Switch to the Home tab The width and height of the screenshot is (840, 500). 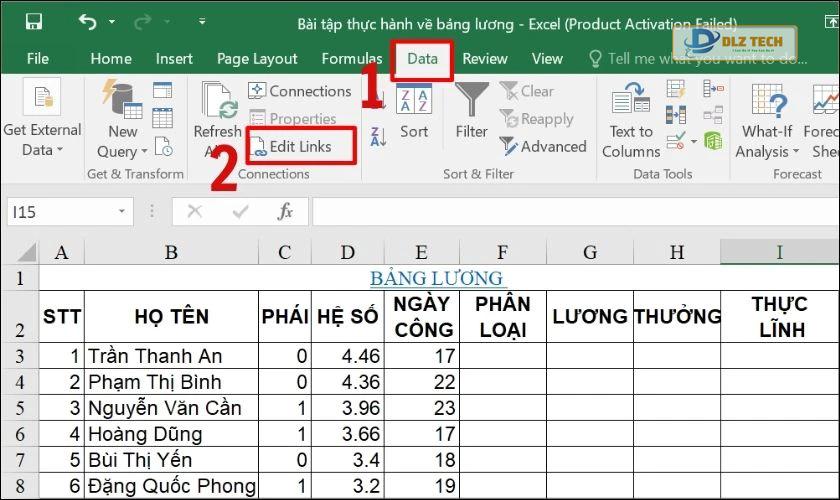111,58
